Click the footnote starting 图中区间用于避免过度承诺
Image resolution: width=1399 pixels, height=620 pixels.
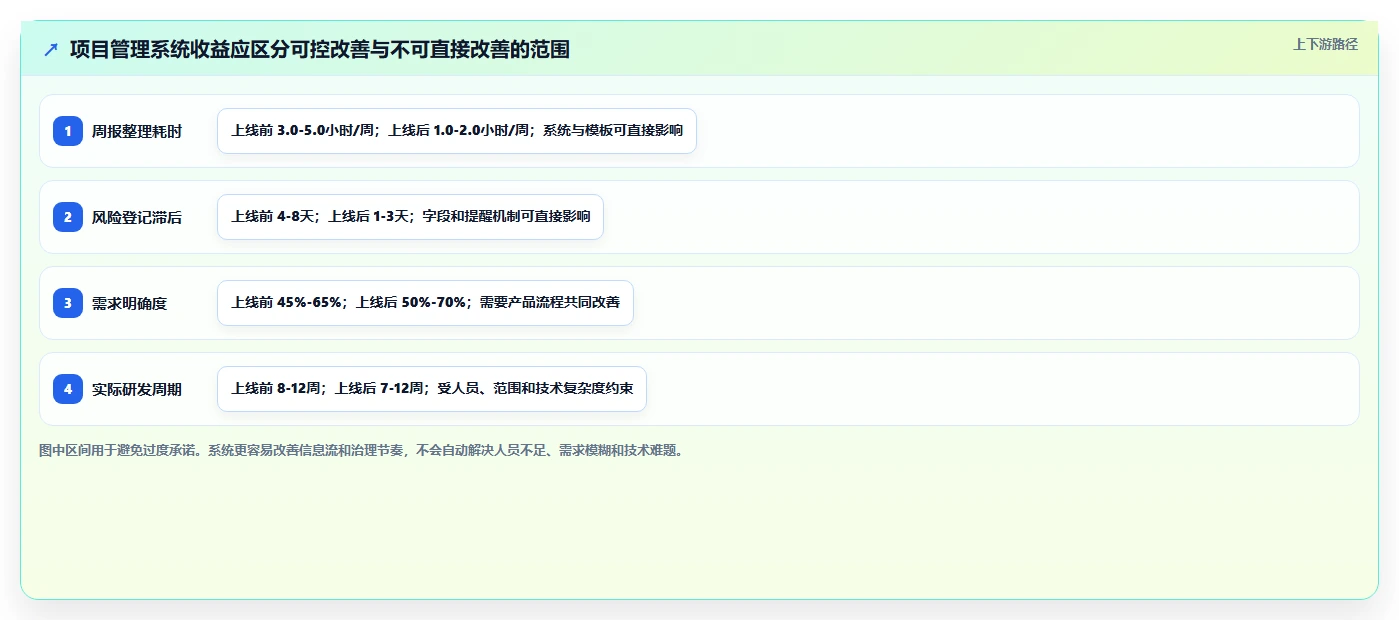(363, 450)
